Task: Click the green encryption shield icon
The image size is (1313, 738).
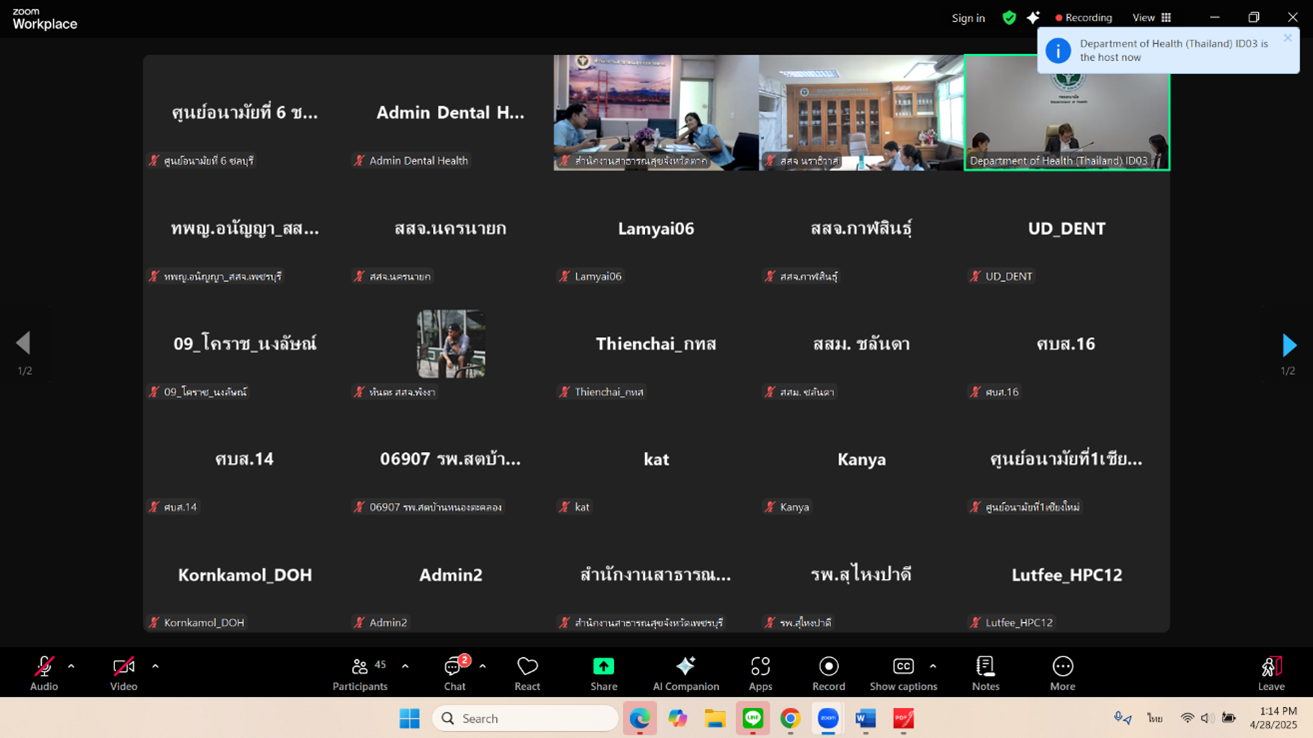Action: pyautogui.click(x=1009, y=17)
